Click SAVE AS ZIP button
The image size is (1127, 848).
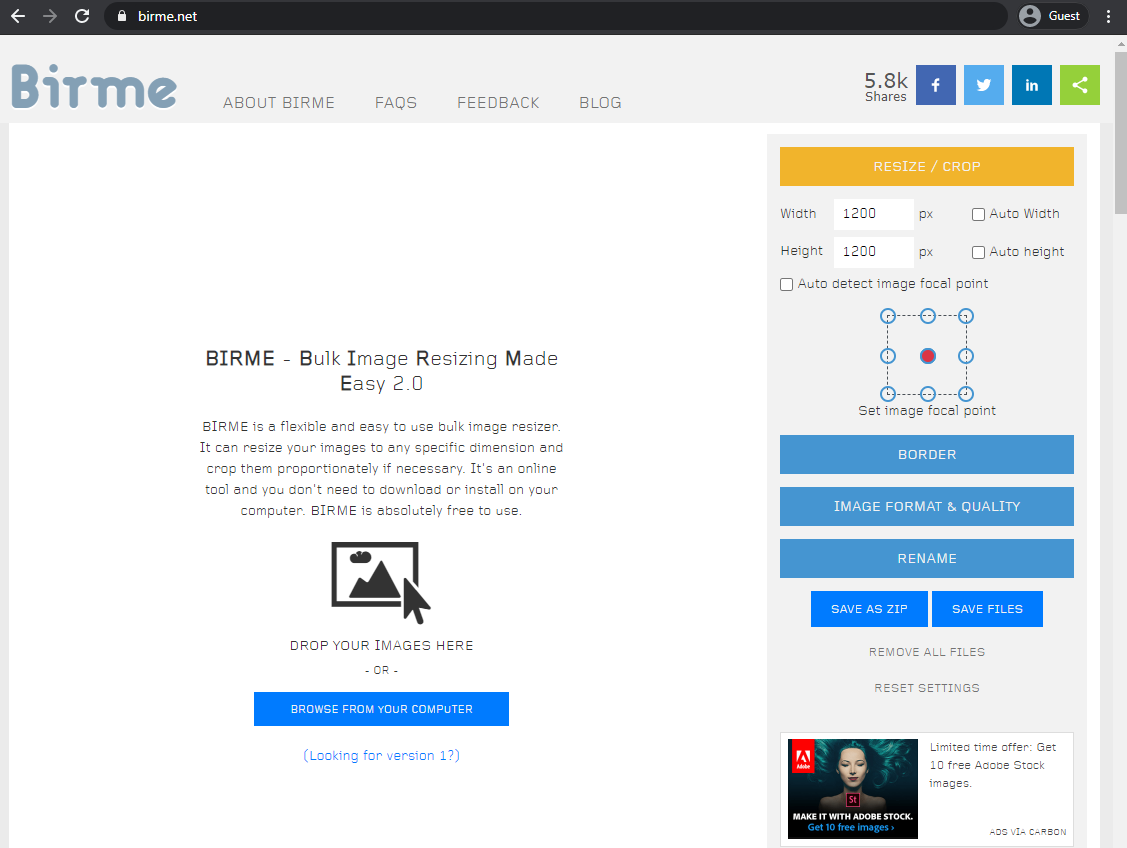869,609
